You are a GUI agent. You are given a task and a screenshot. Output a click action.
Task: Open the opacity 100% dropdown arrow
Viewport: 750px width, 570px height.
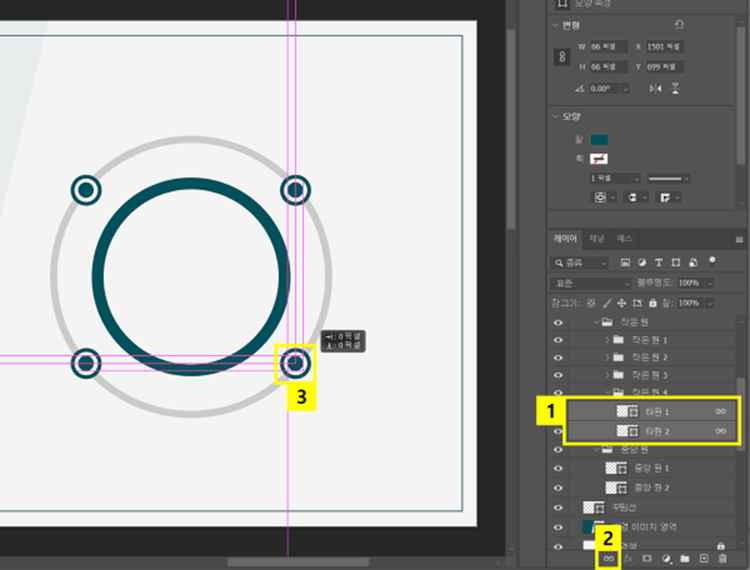pyautogui.click(x=710, y=283)
